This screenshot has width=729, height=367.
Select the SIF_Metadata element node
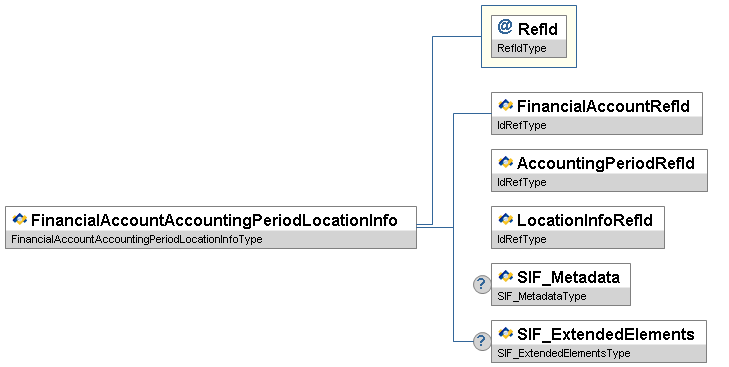coord(561,284)
